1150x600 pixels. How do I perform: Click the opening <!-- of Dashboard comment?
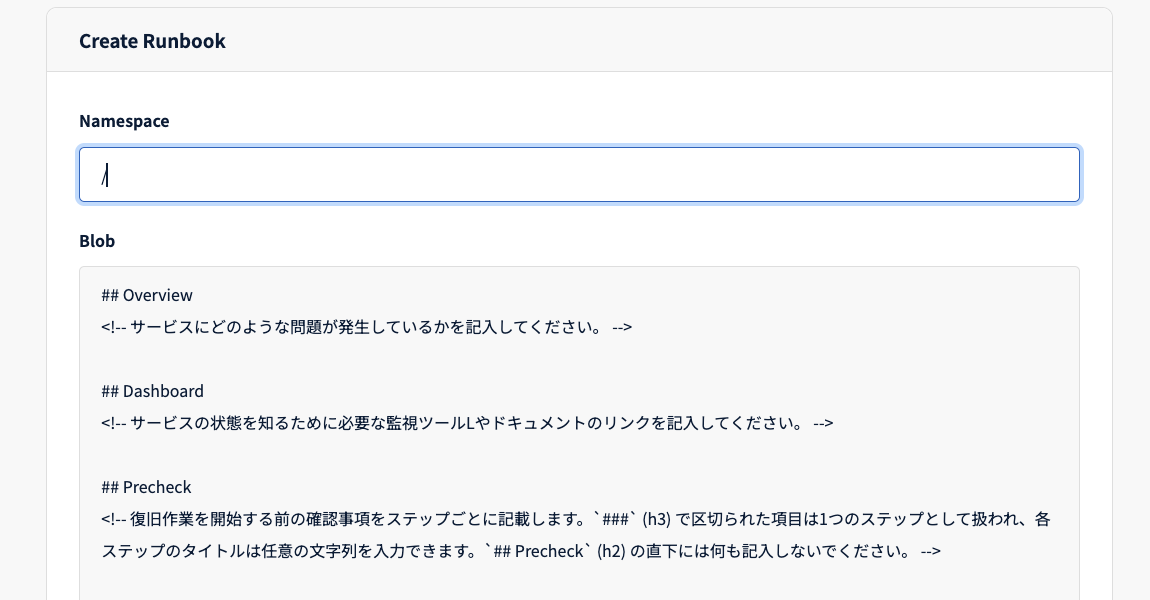click(x=113, y=423)
